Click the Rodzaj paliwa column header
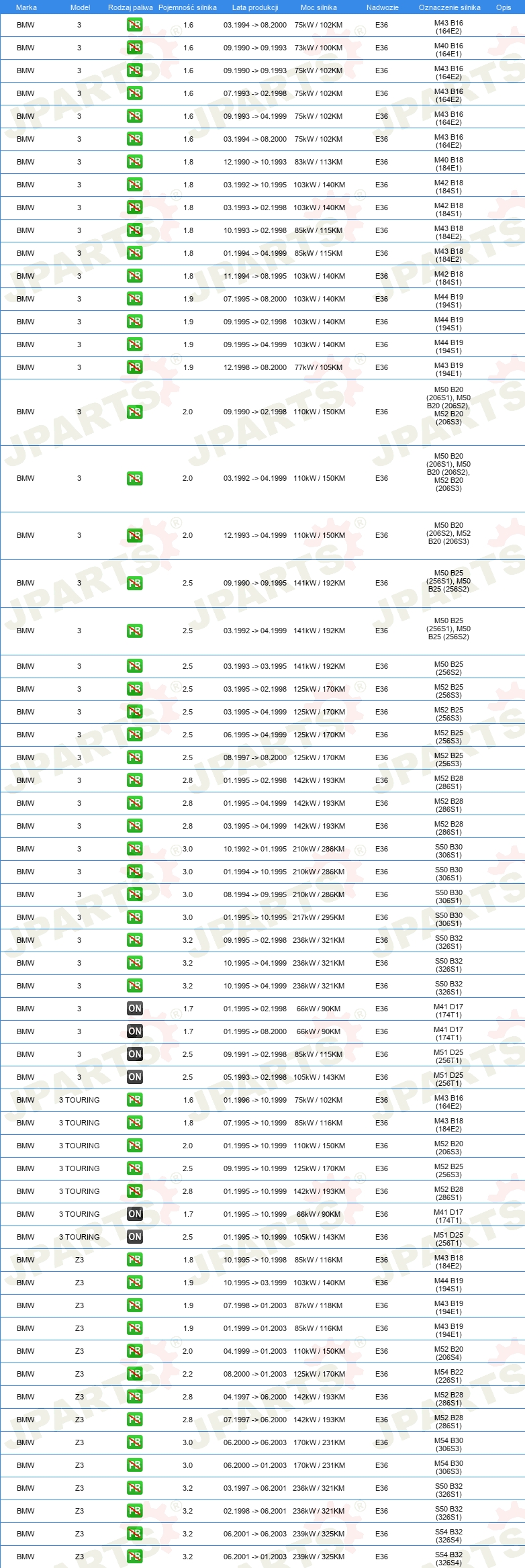Screen dimensions: 525x1568 pyautogui.click(x=130, y=7)
